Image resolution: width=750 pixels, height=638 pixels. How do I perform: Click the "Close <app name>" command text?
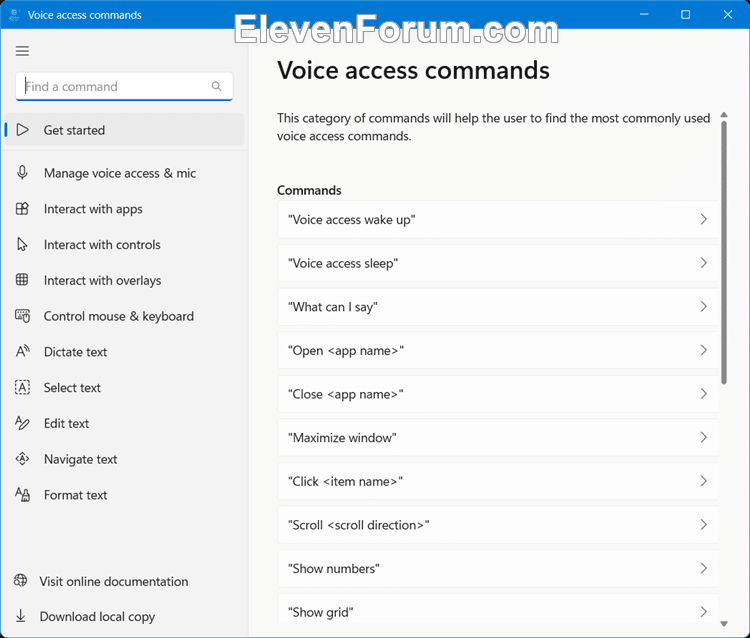pos(345,394)
